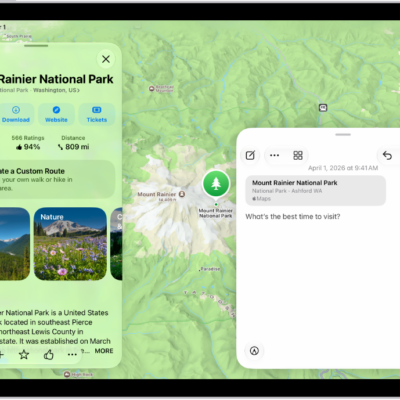Open the place card three-dots menu

tap(72, 355)
